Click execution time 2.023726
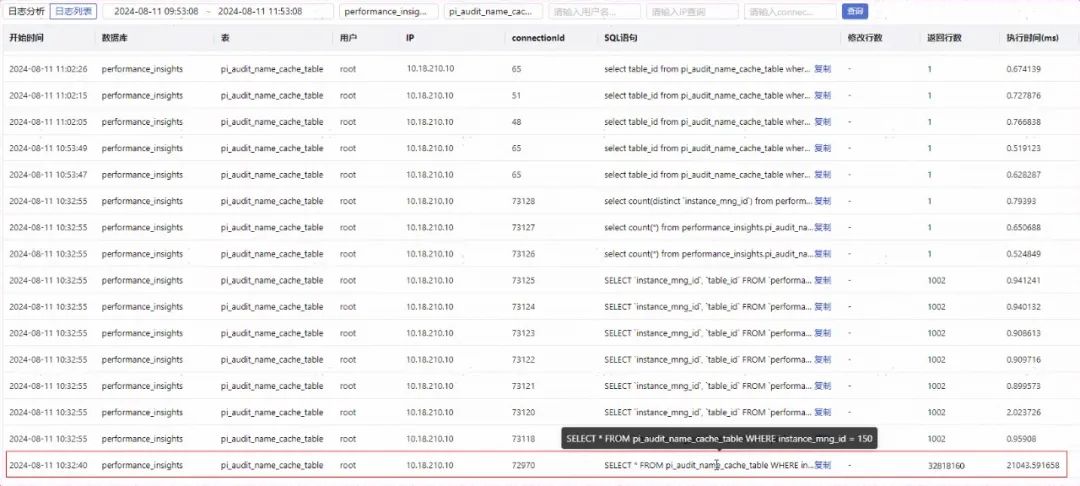Screen dimensions: 1080x486 pos(1024,412)
